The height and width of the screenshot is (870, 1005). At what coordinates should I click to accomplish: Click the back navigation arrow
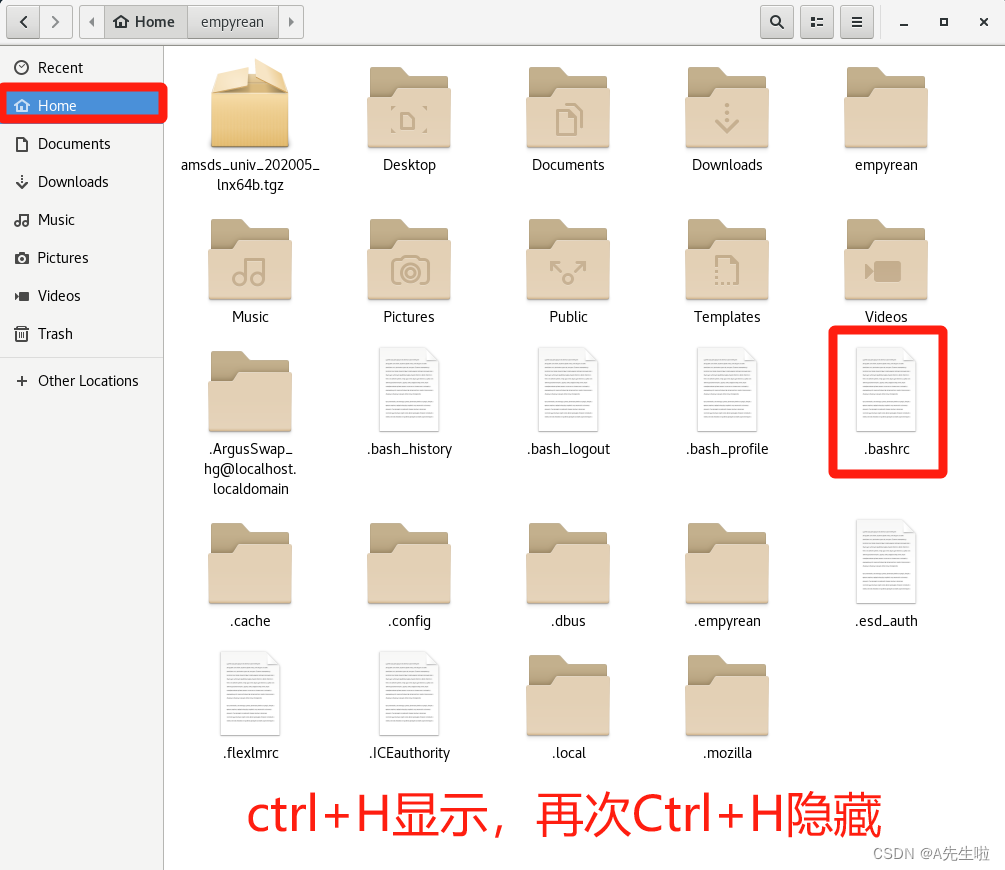tap(22, 21)
